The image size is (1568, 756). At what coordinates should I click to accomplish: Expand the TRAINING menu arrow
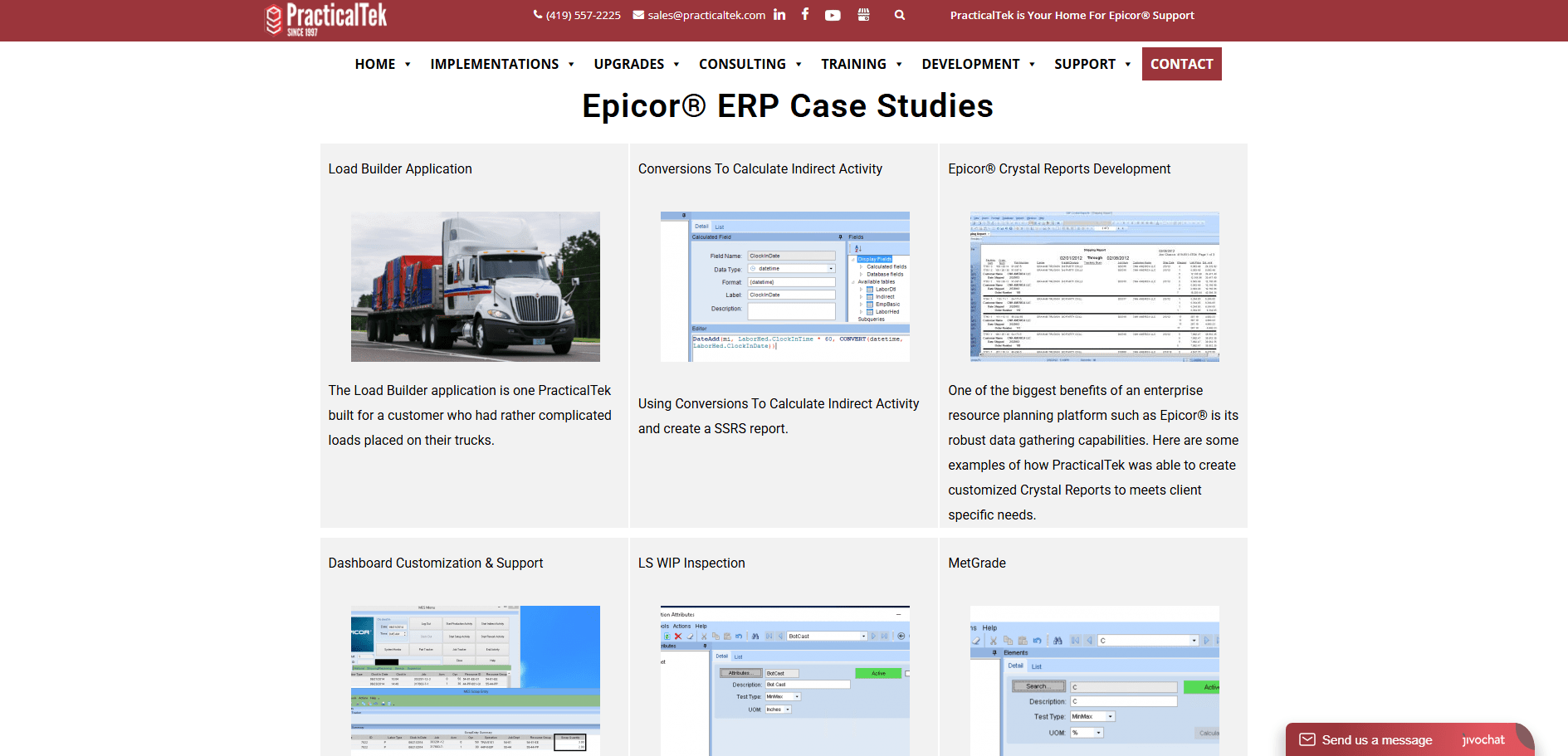point(899,65)
